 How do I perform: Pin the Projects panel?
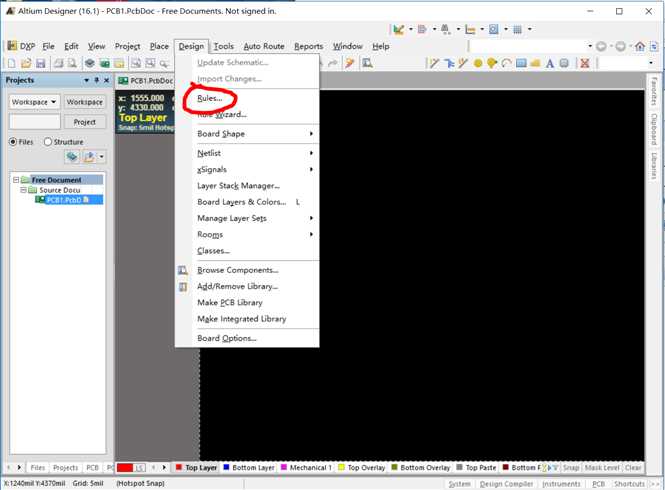pos(97,80)
